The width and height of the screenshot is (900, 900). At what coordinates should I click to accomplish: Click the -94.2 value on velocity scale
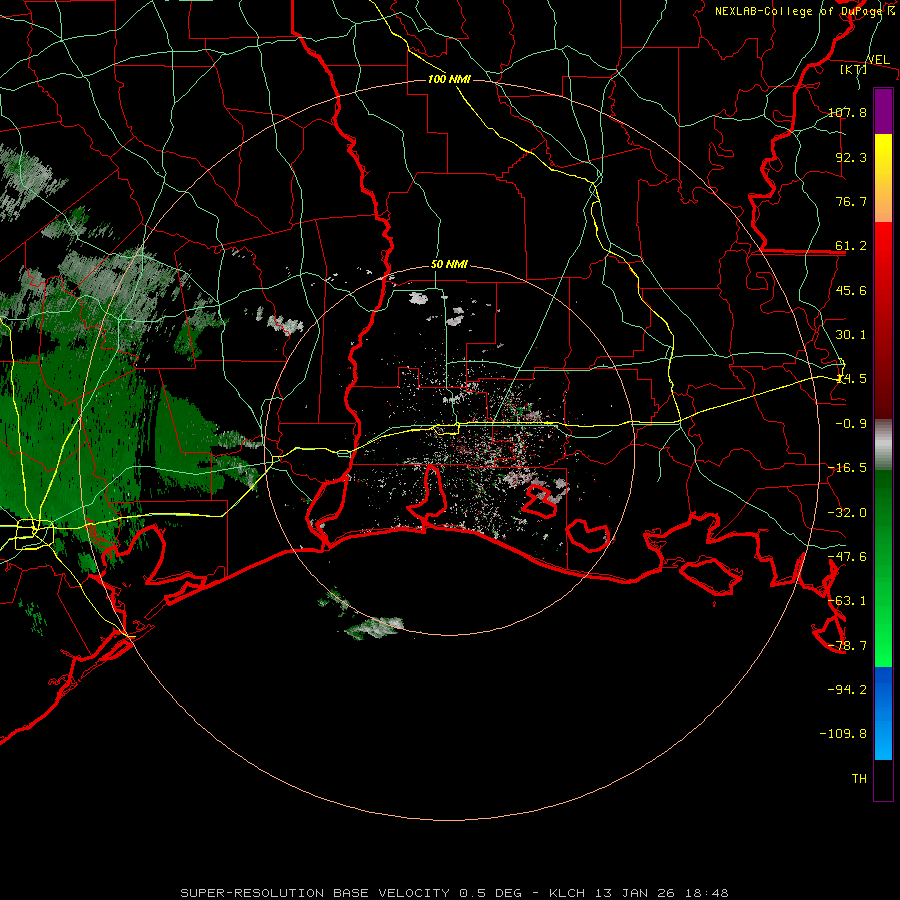pyautogui.click(x=847, y=689)
